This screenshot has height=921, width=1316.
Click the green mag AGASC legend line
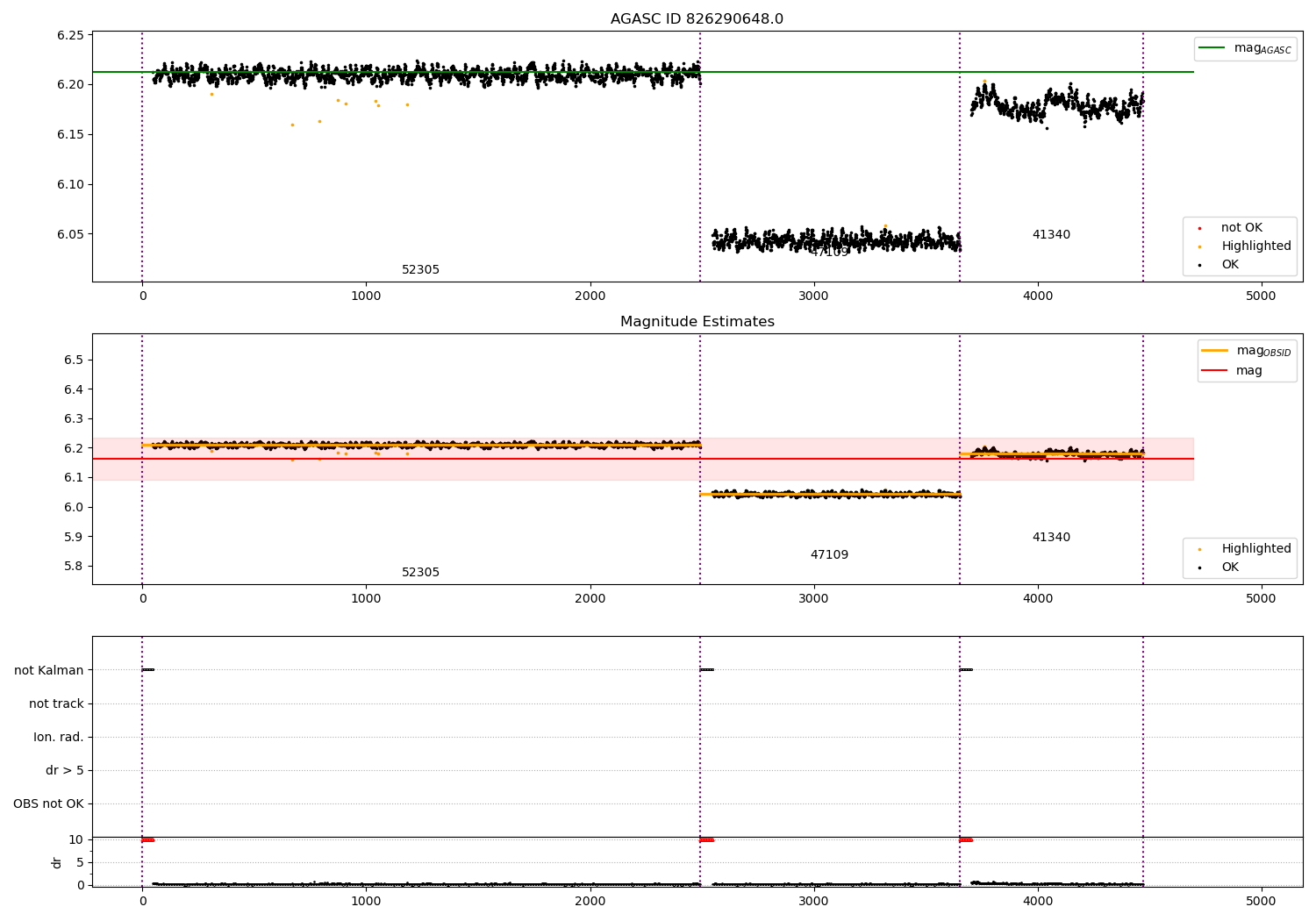coord(1212,48)
